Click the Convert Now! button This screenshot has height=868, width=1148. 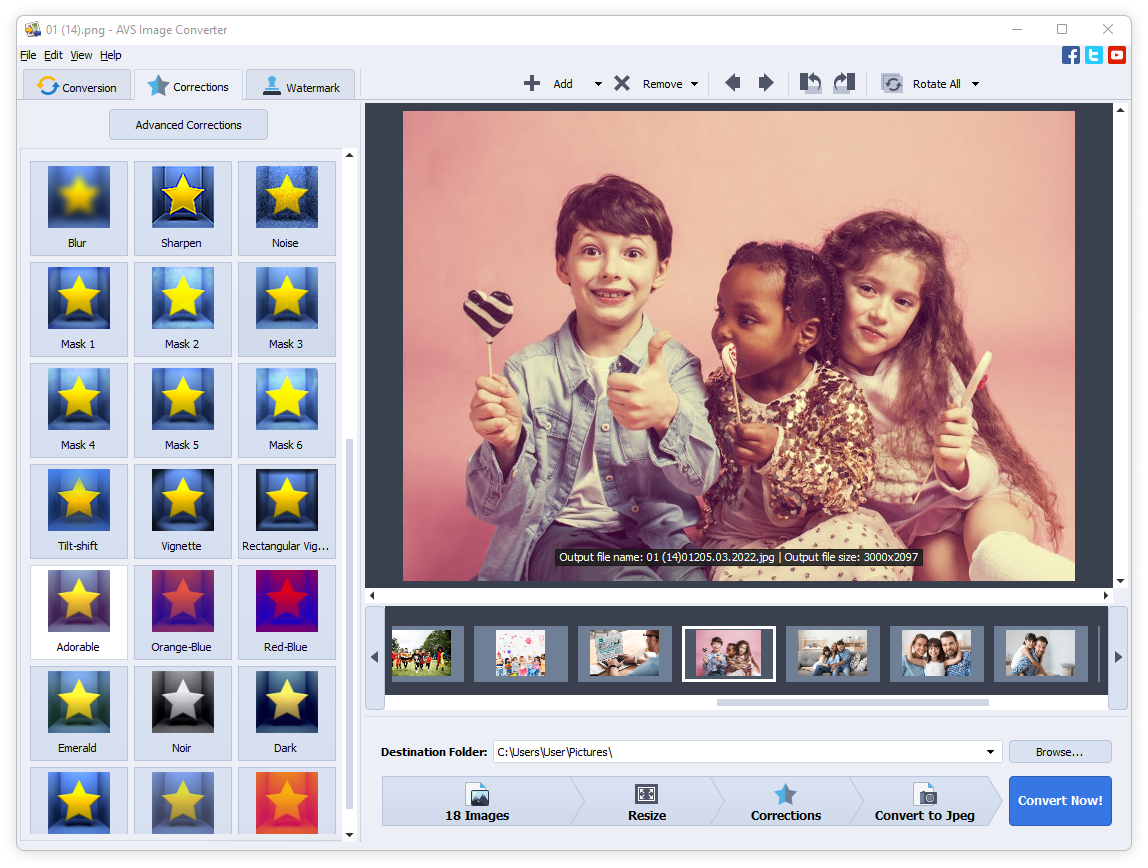coord(1060,801)
